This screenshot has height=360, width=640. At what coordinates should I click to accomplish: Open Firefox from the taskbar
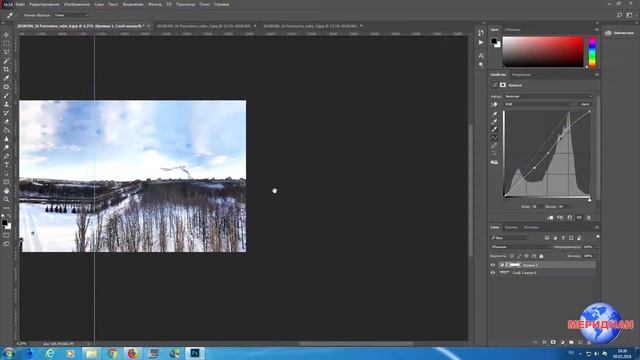[133, 353]
